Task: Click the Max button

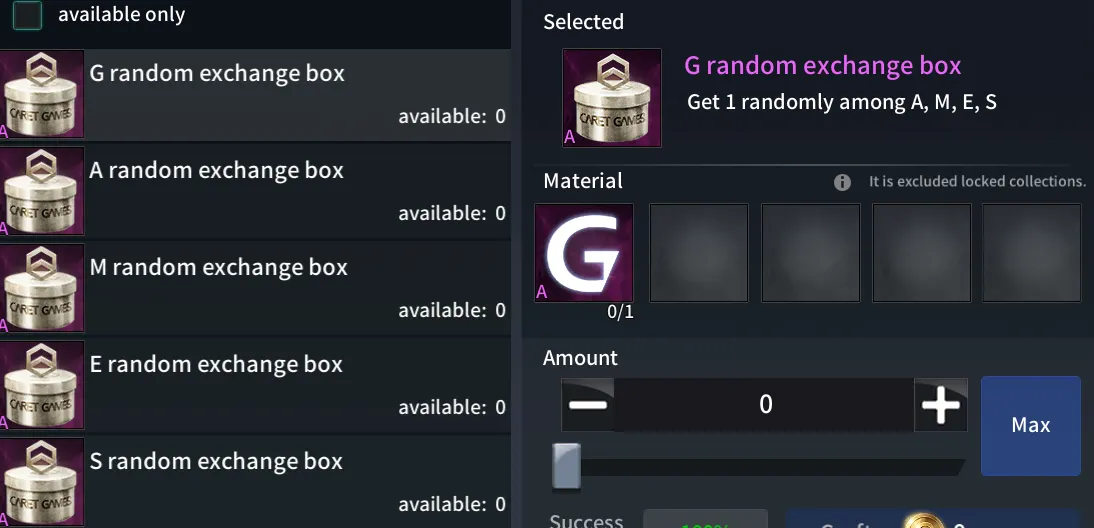Action: pyautogui.click(x=1031, y=425)
